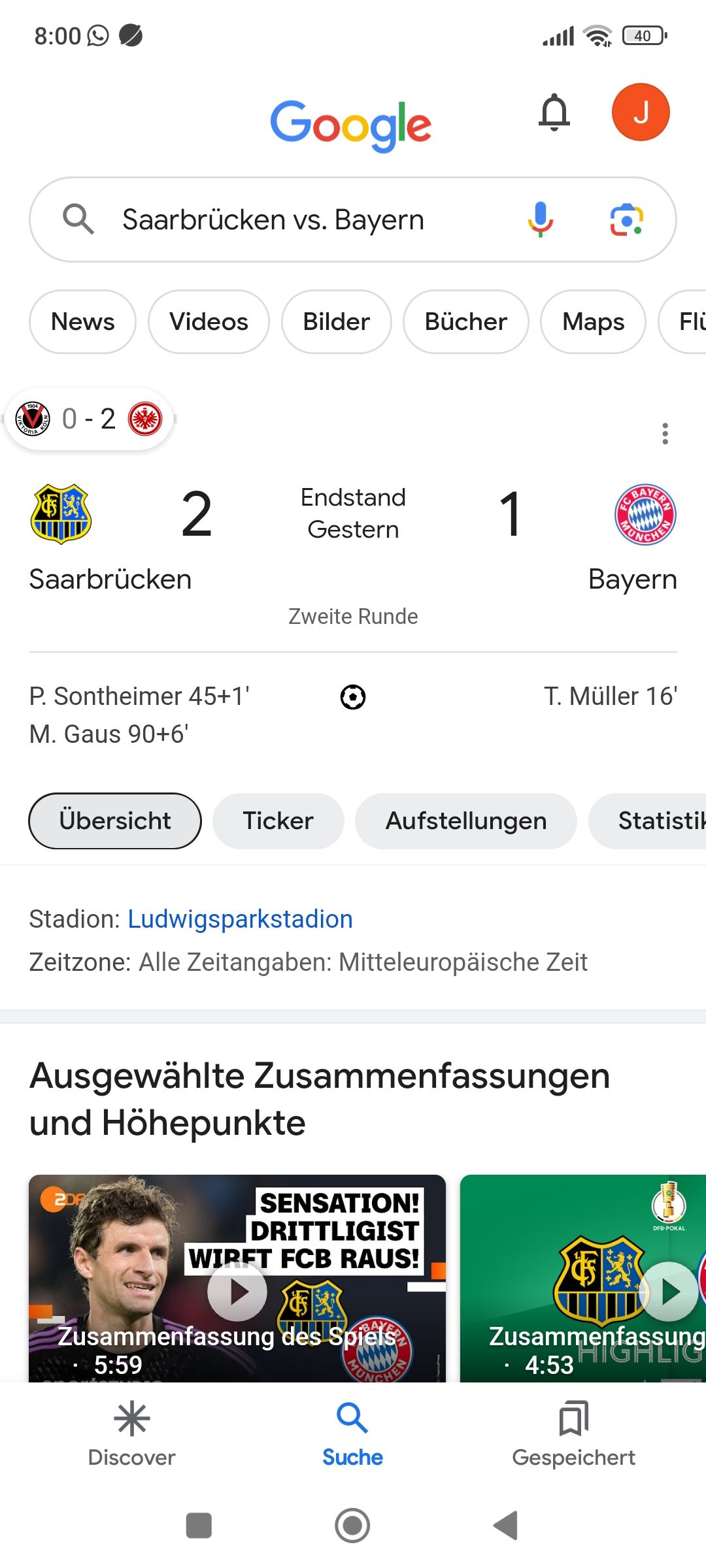Select the Videos filter chip
The width and height of the screenshot is (706, 1568).
(x=209, y=322)
